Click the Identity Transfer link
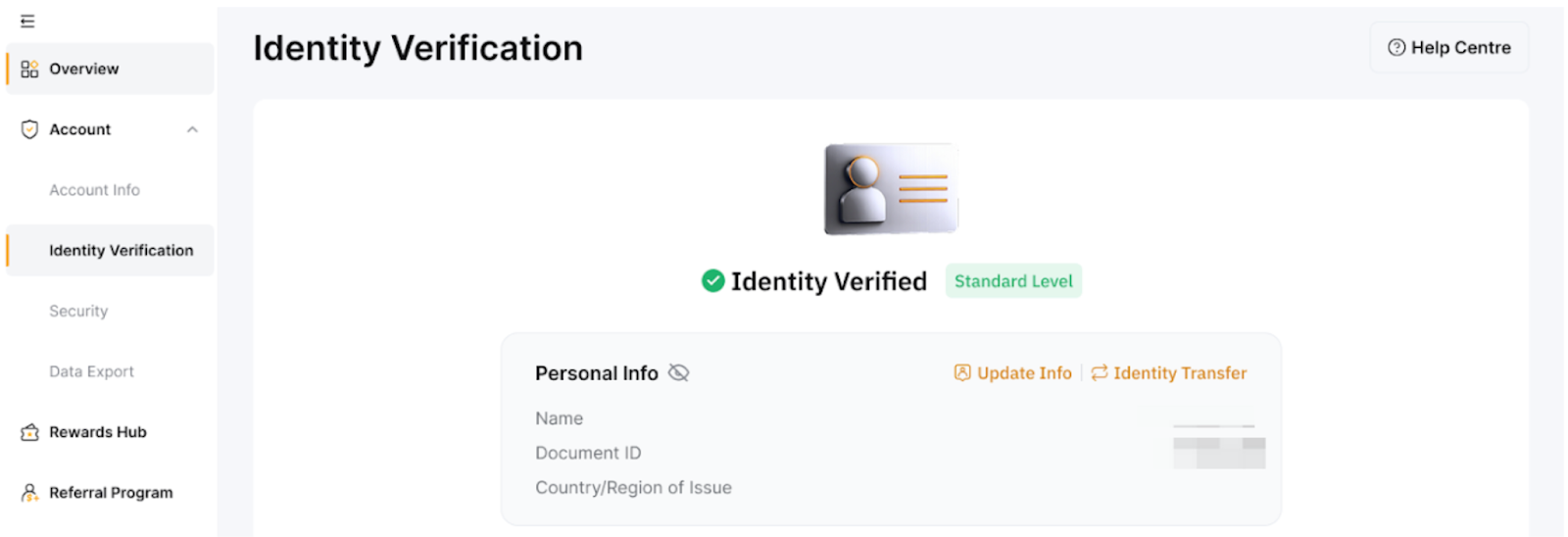 1180,373
